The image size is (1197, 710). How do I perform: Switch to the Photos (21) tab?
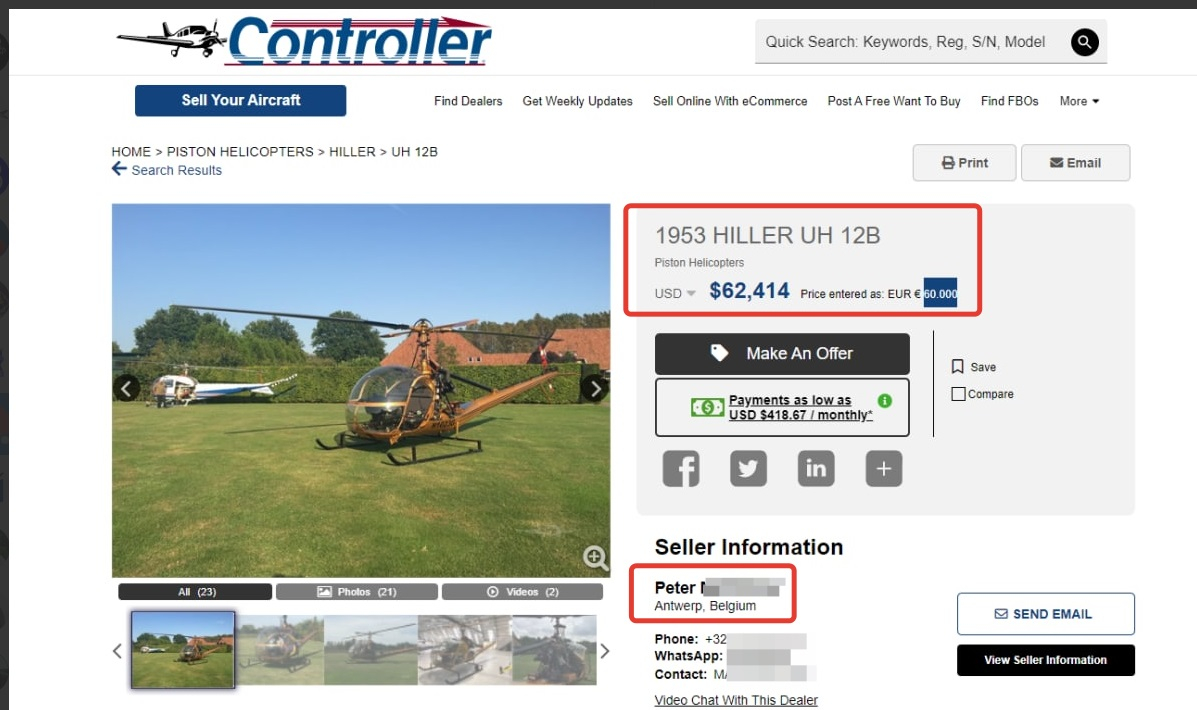(x=357, y=592)
